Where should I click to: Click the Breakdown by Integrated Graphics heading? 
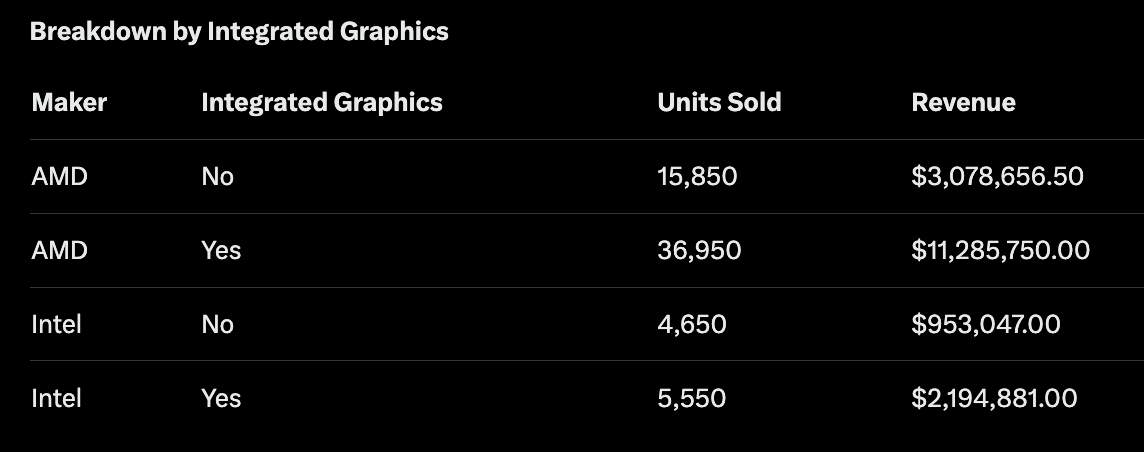tap(239, 32)
